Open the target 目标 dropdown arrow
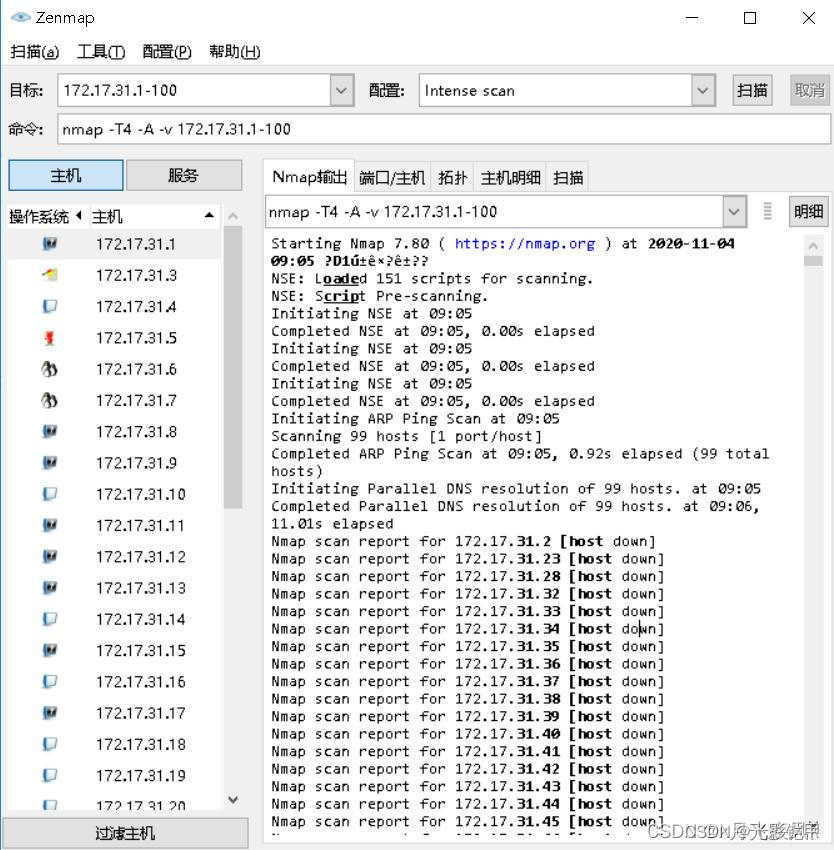 coord(342,90)
